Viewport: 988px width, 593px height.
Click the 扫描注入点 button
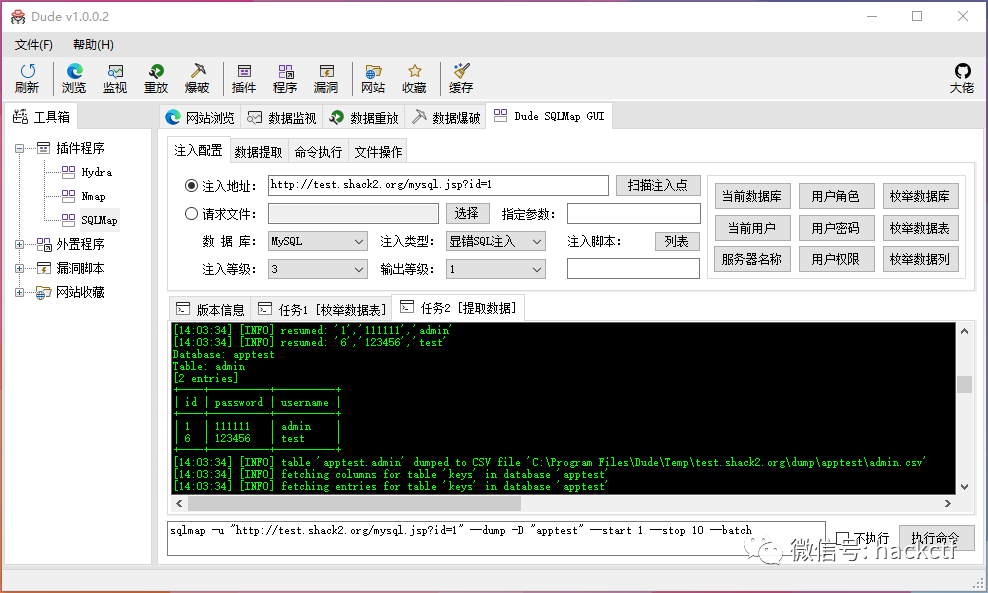(x=658, y=185)
